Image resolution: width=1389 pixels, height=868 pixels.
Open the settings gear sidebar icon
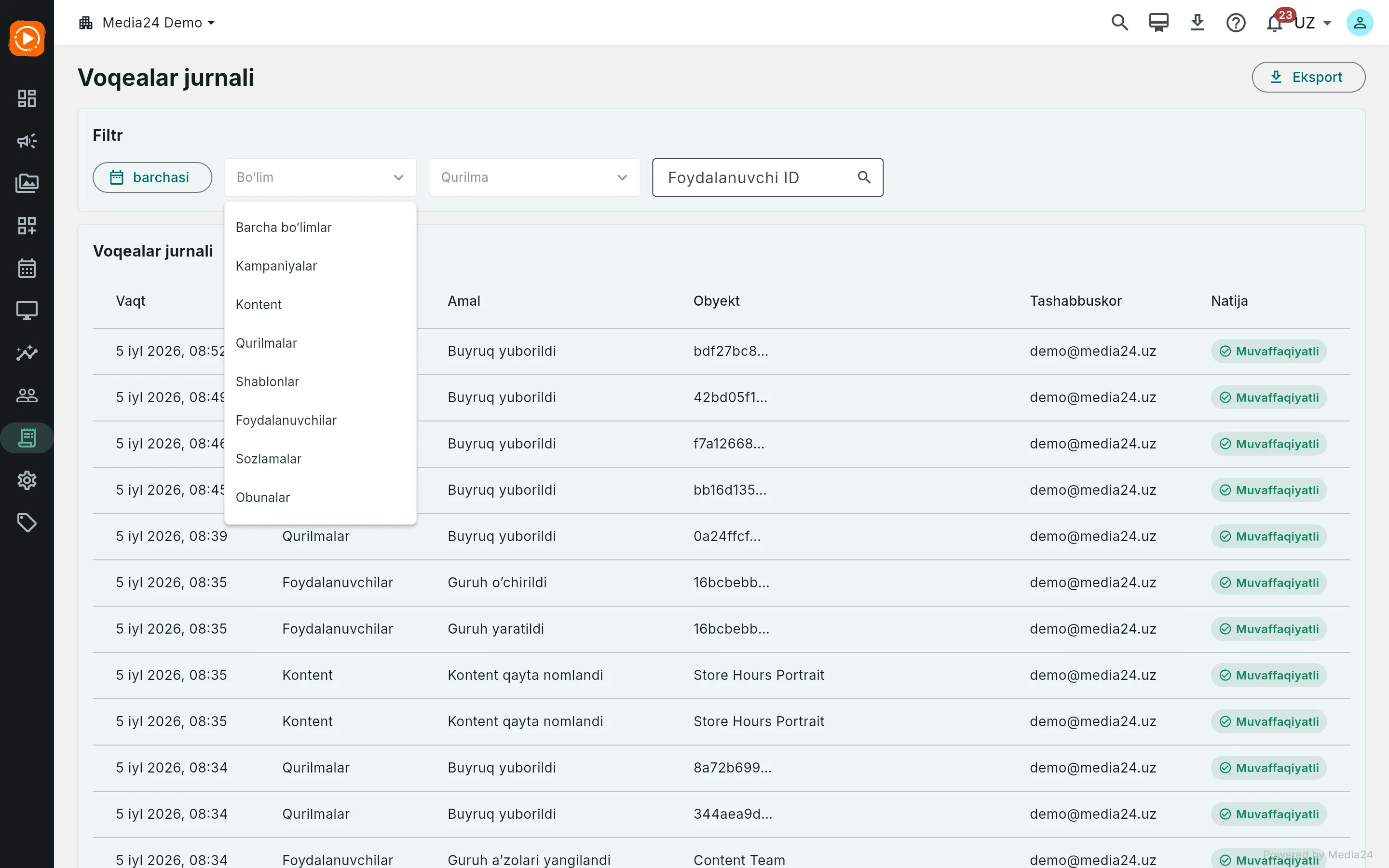(x=27, y=480)
